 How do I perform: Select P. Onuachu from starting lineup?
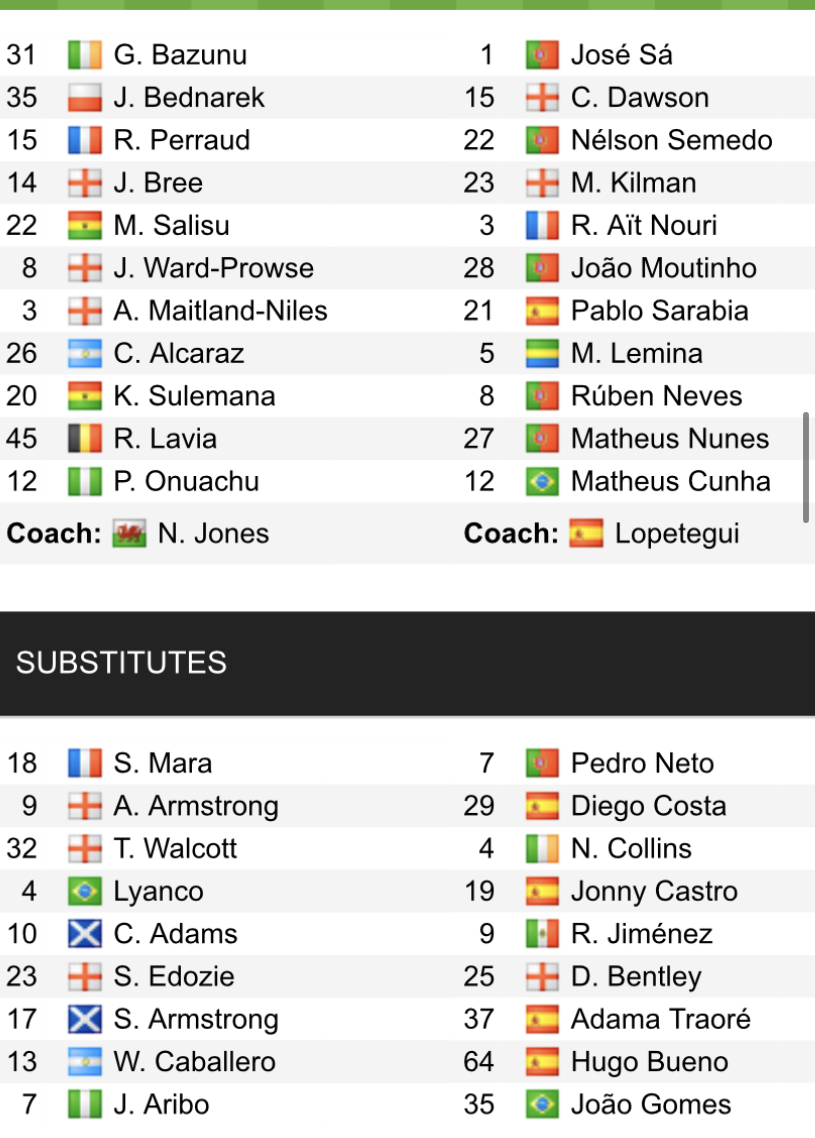tap(186, 482)
